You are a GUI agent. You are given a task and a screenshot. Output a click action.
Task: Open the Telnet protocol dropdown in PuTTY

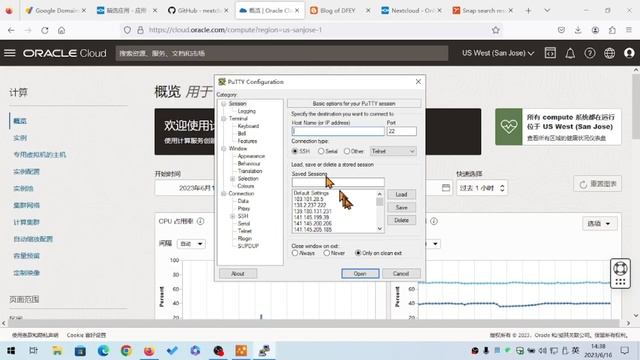coord(393,151)
